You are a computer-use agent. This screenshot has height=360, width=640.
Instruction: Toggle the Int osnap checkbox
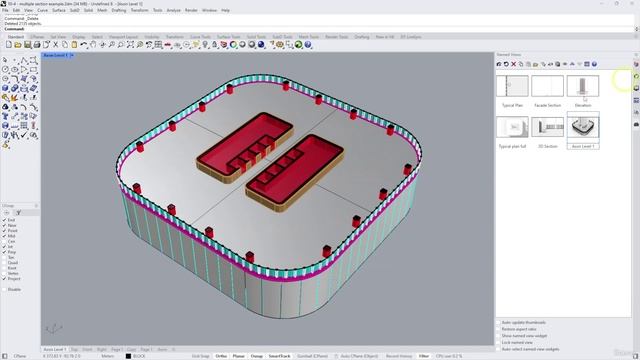pos(4,247)
